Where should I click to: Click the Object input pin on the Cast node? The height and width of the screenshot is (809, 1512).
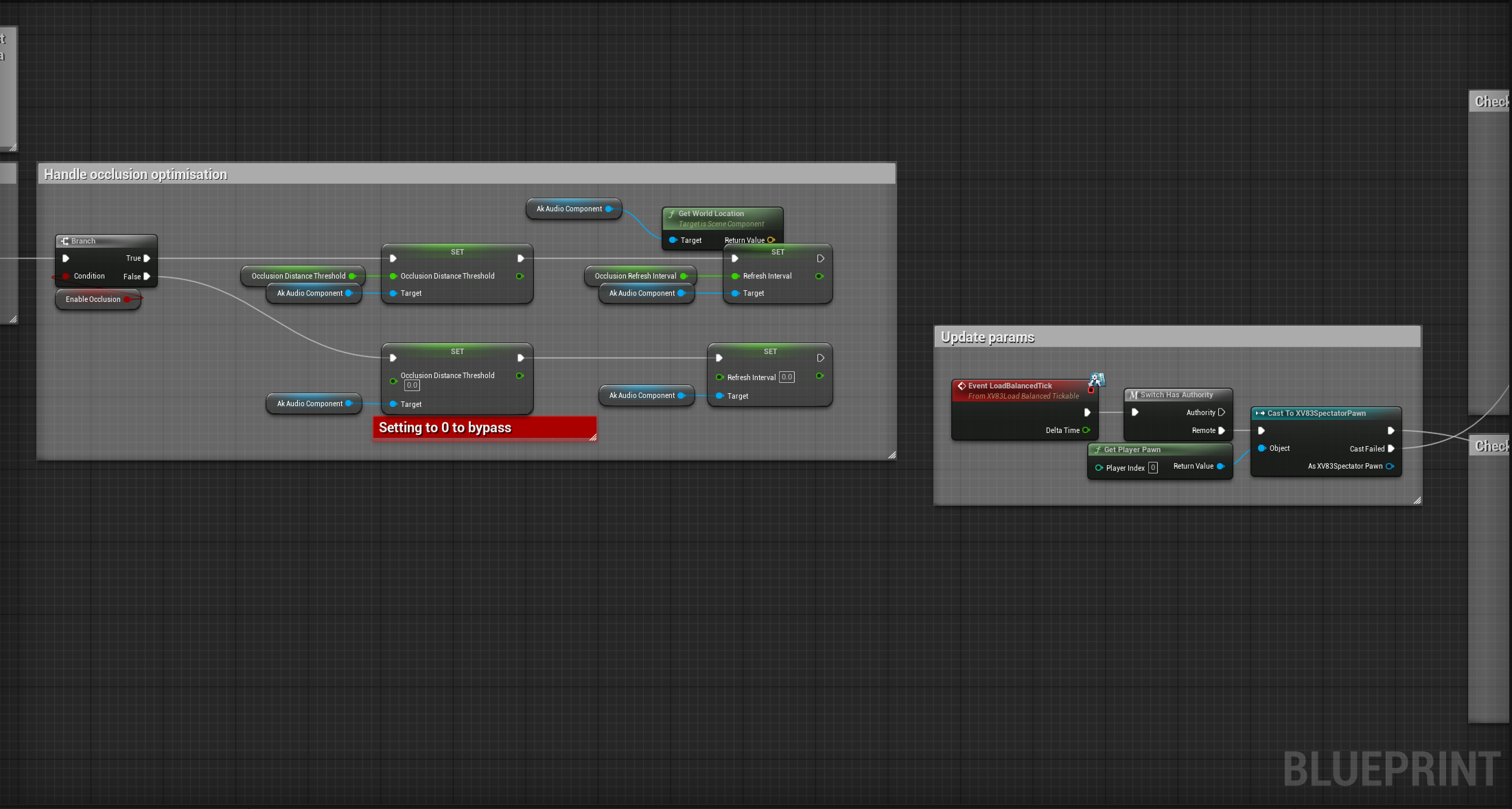pyautogui.click(x=1261, y=448)
